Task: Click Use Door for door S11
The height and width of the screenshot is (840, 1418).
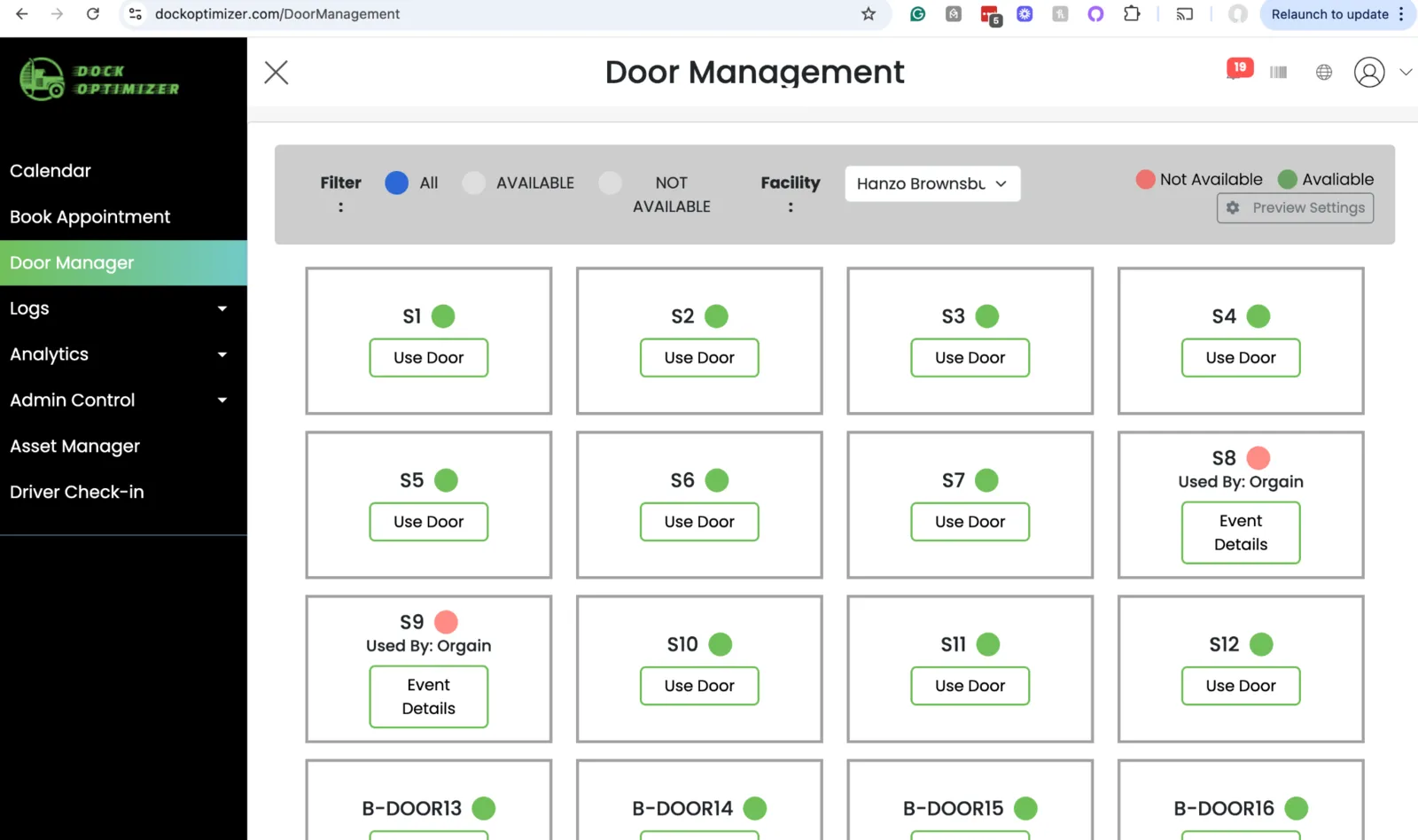Action: point(970,686)
